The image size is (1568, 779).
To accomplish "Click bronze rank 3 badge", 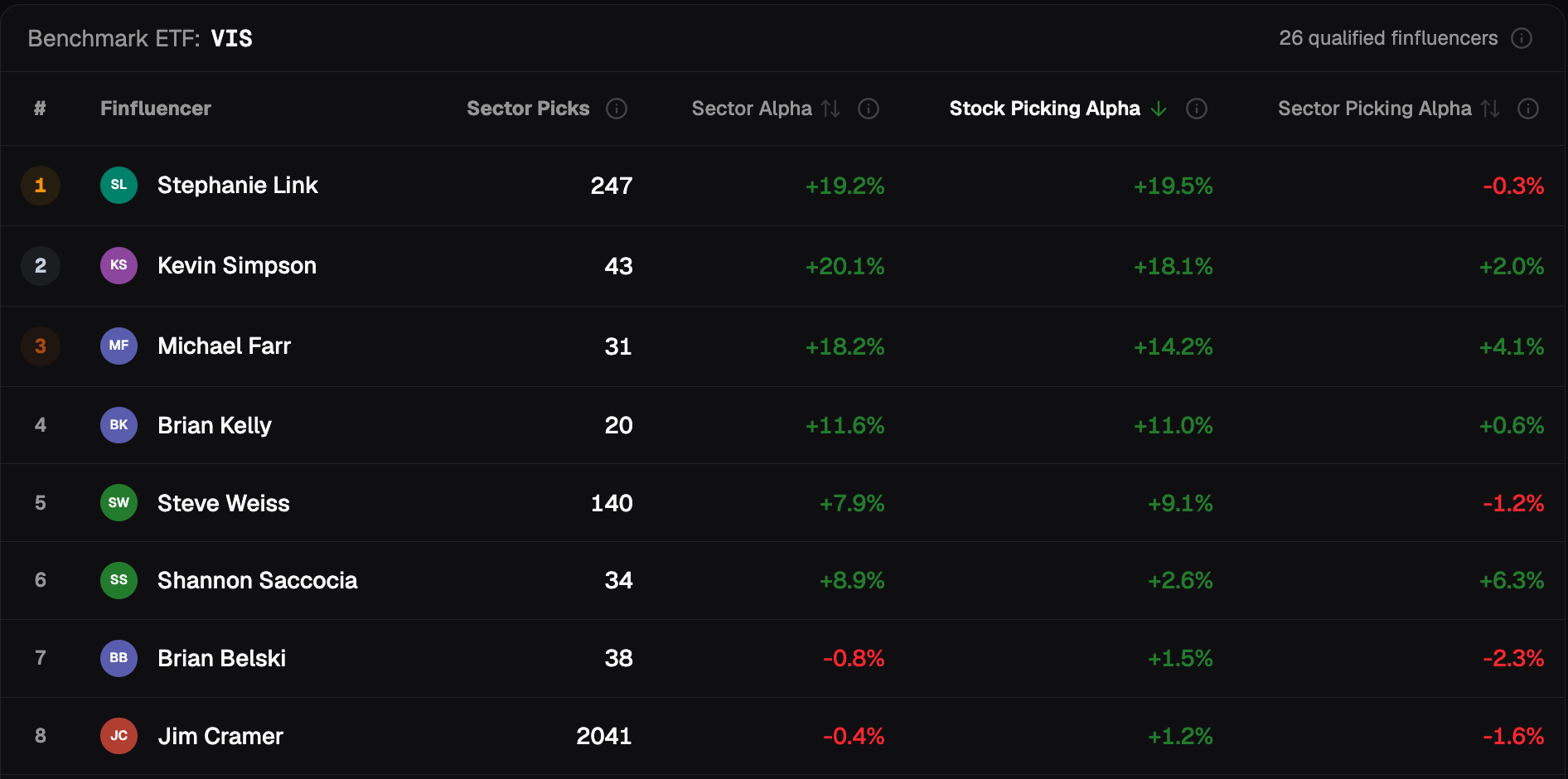I will click(41, 346).
